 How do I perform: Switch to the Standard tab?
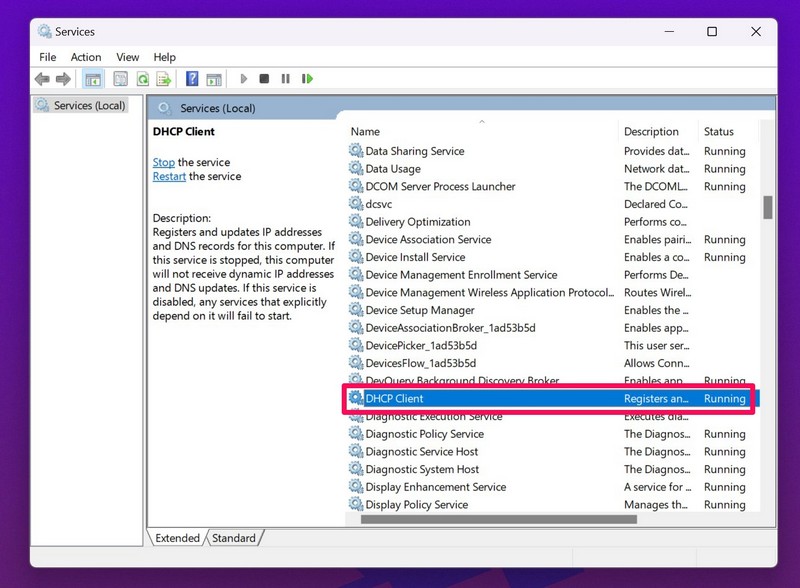(x=234, y=538)
